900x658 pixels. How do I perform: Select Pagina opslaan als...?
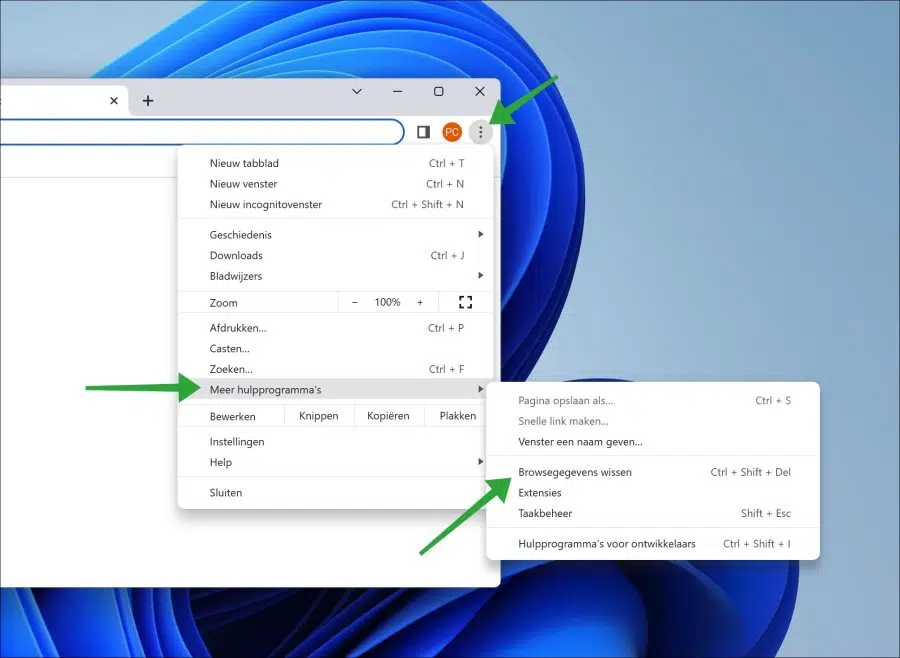pyautogui.click(x=653, y=400)
